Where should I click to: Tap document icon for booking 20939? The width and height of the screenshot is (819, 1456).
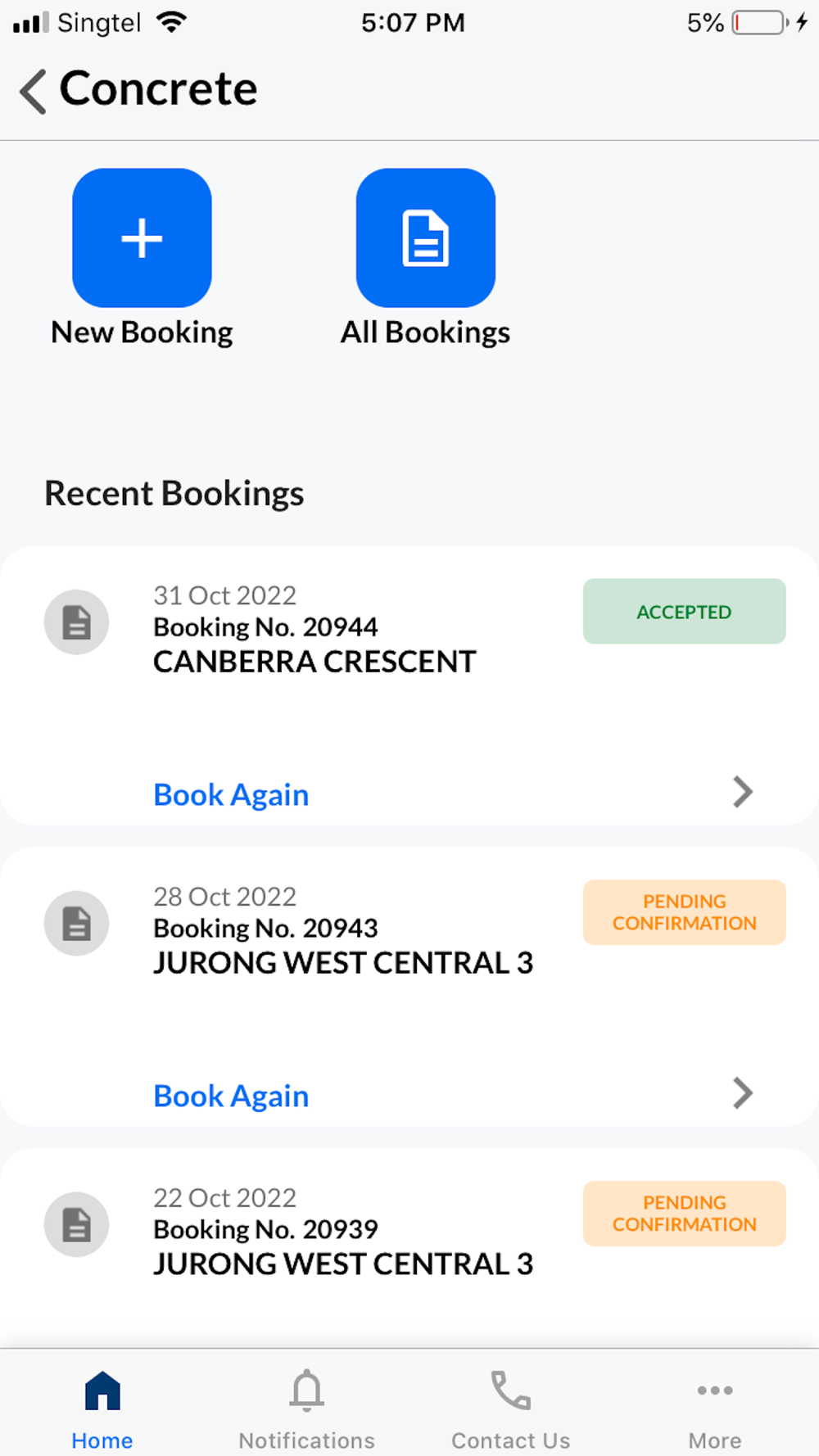click(x=76, y=1225)
